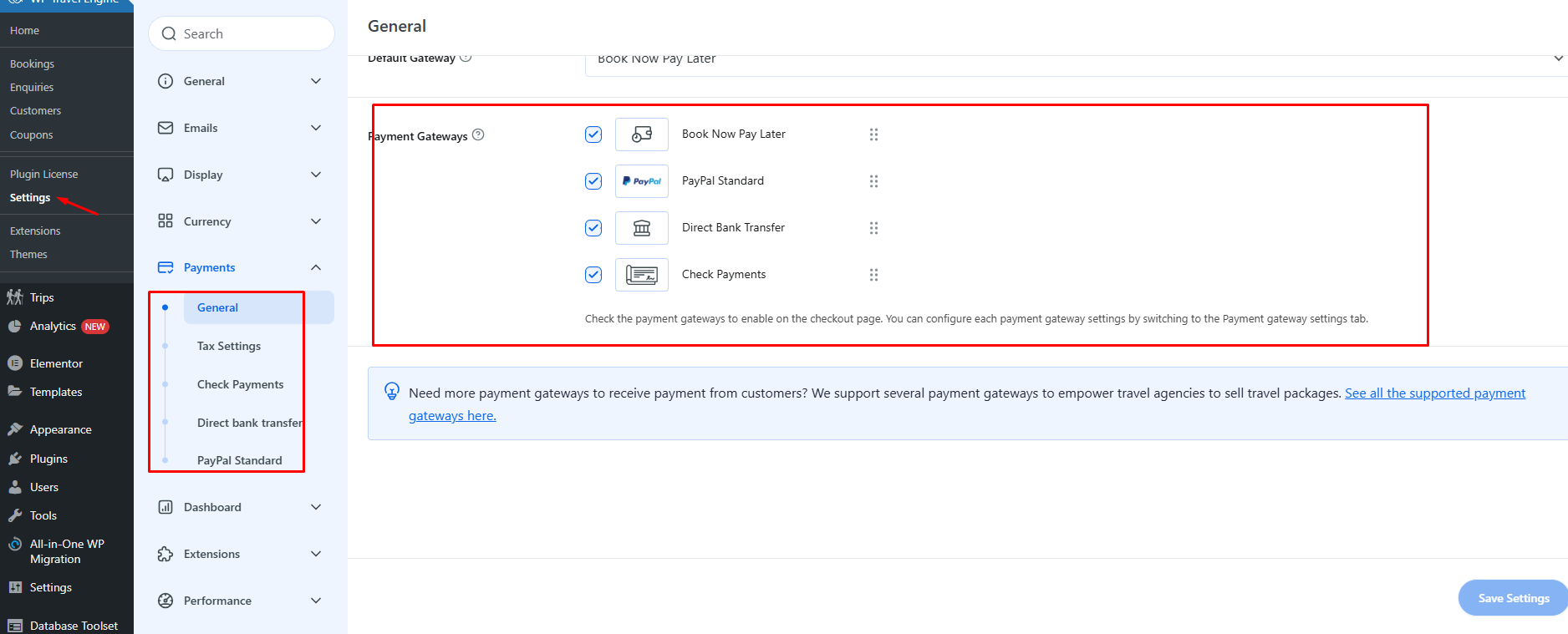Click the Currency grid icon
Screen dimensions: 1568x634
(165, 221)
